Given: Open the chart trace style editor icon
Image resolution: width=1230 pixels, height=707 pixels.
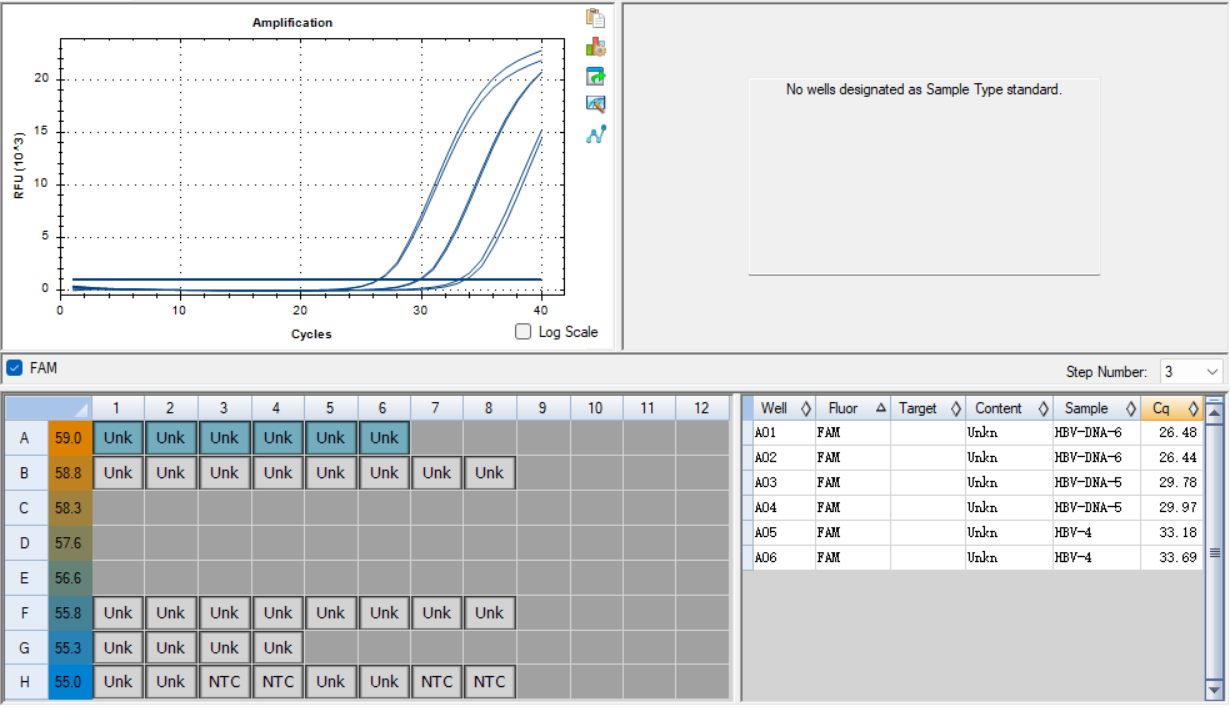Looking at the screenshot, I should click(596, 104).
